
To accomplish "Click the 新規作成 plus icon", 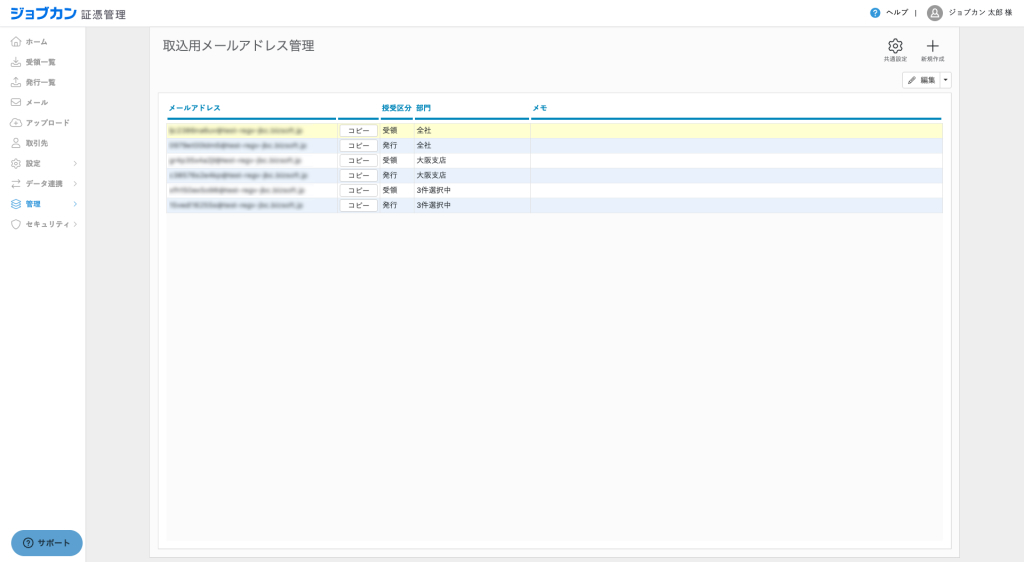I will (x=932, y=46).
